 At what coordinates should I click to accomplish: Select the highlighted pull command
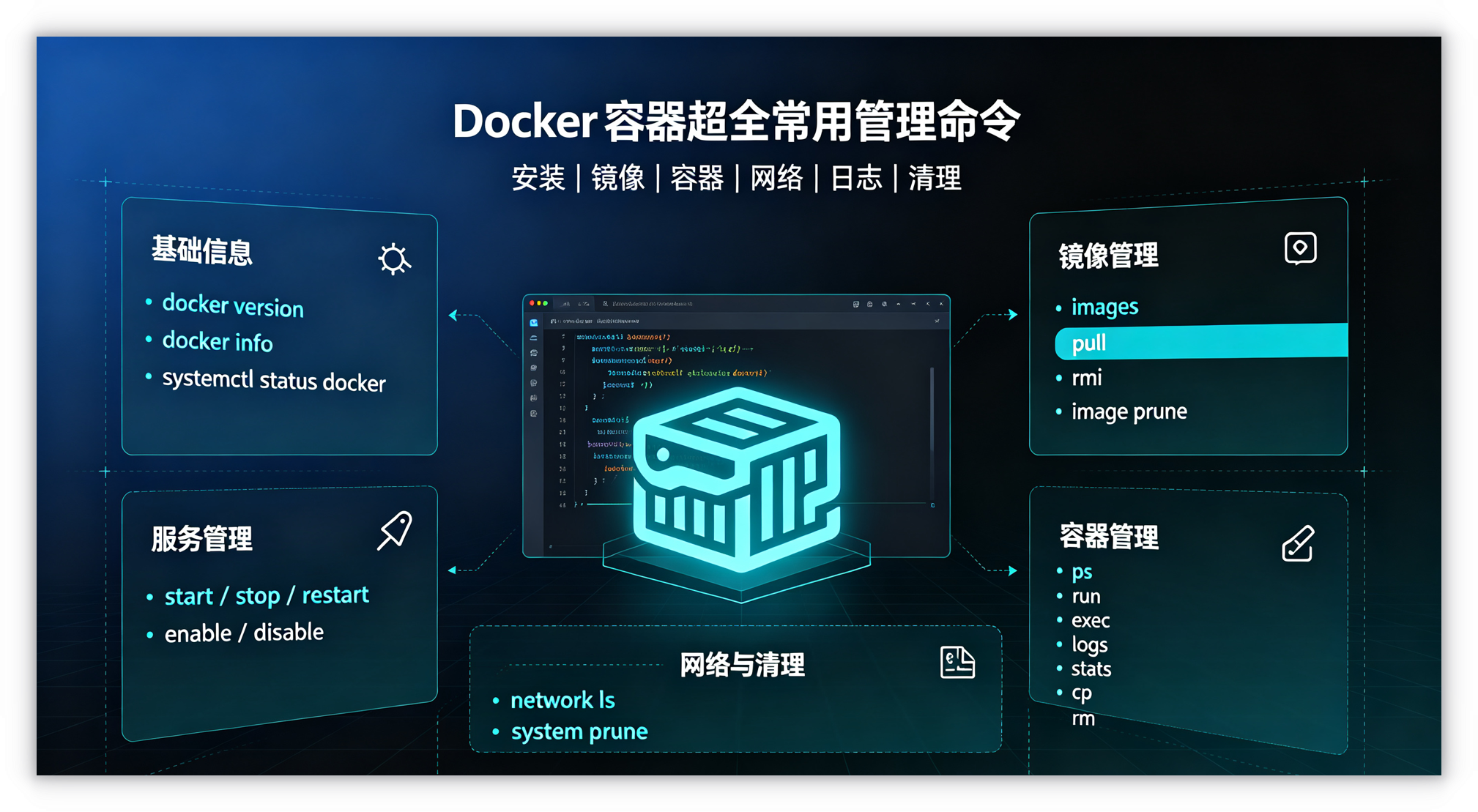click(1201, 342)
